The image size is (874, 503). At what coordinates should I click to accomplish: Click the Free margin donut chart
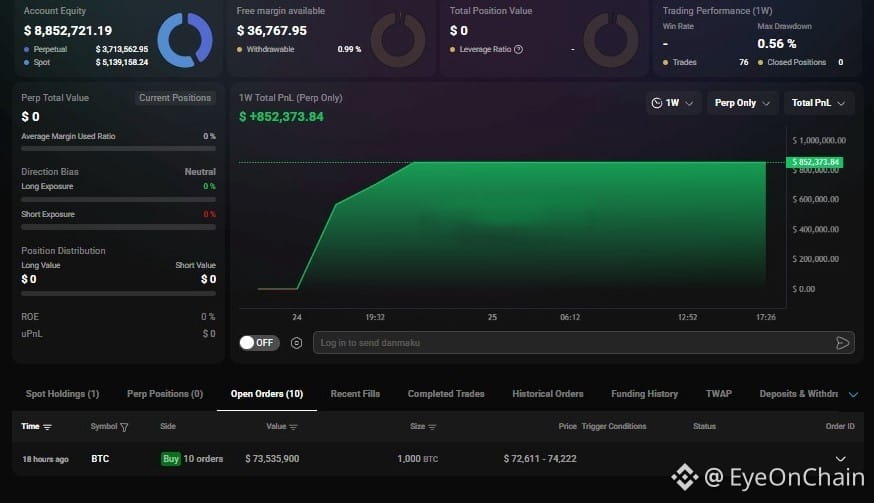click(x=398, y=40)
